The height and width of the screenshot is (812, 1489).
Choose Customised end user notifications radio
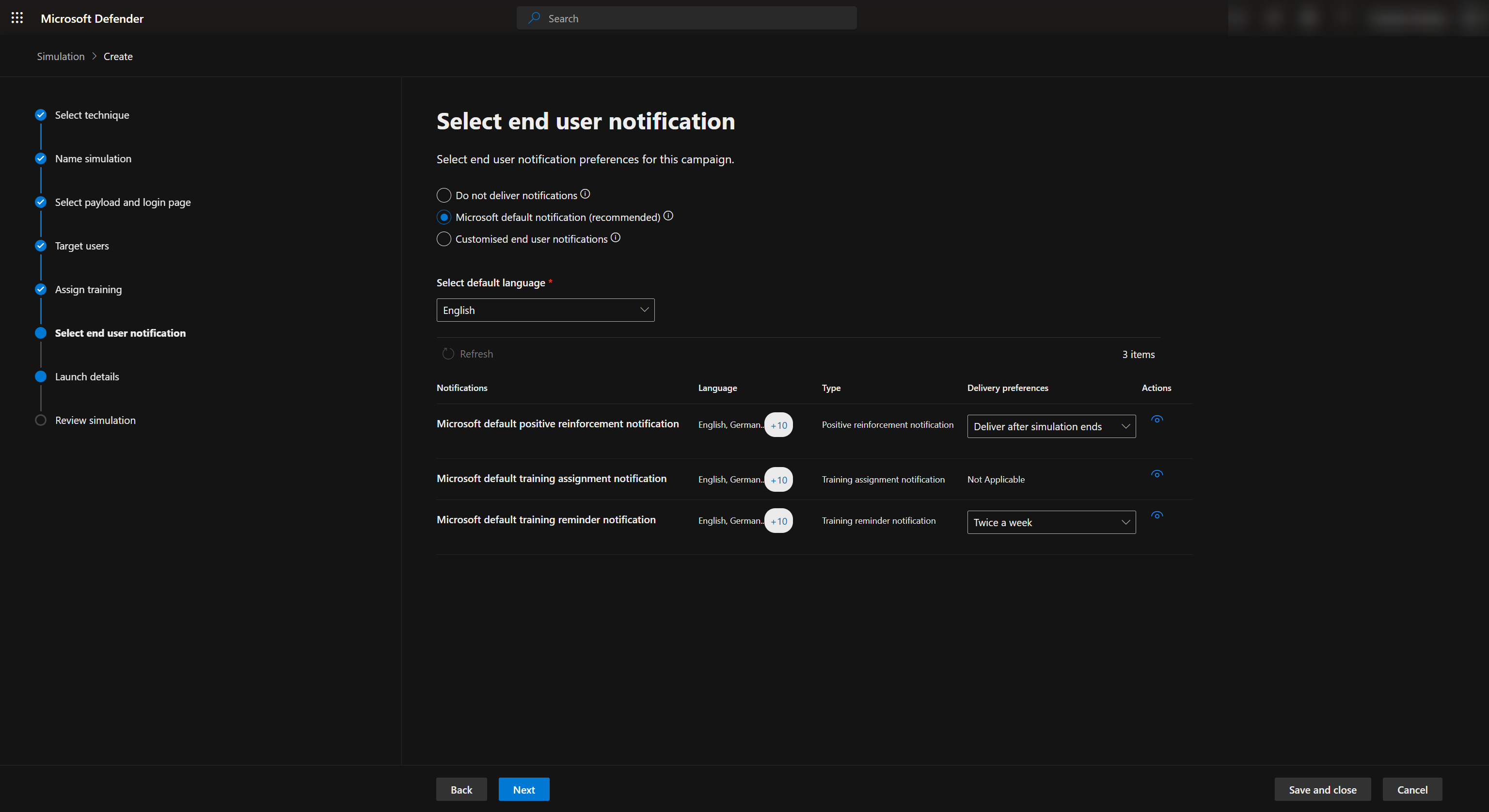(444, 239)
